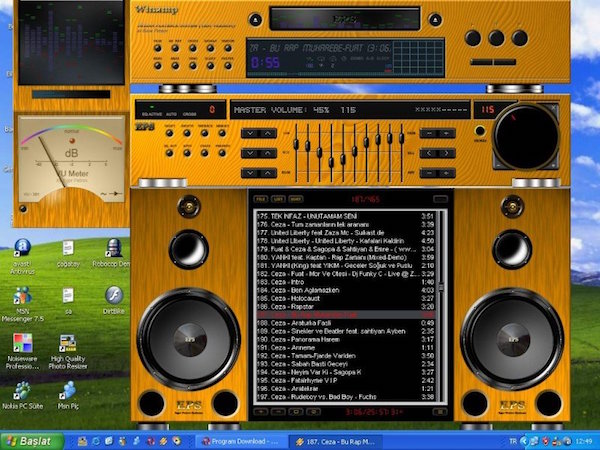Click bottom-row up chevron left of equalizer sliders
The height and width of the screenshot is (450, 600).
[x=268, y=173]
